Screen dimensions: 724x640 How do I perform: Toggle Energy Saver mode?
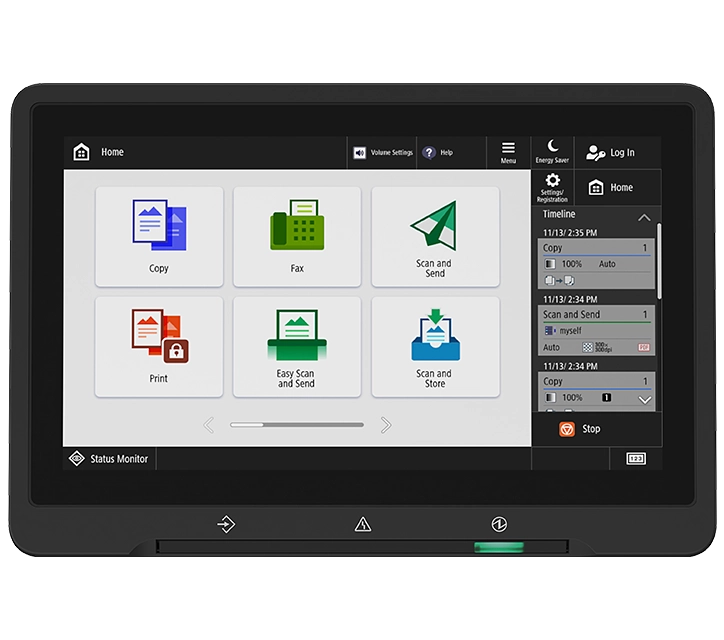pyautogui.click(x=552, y=152)
